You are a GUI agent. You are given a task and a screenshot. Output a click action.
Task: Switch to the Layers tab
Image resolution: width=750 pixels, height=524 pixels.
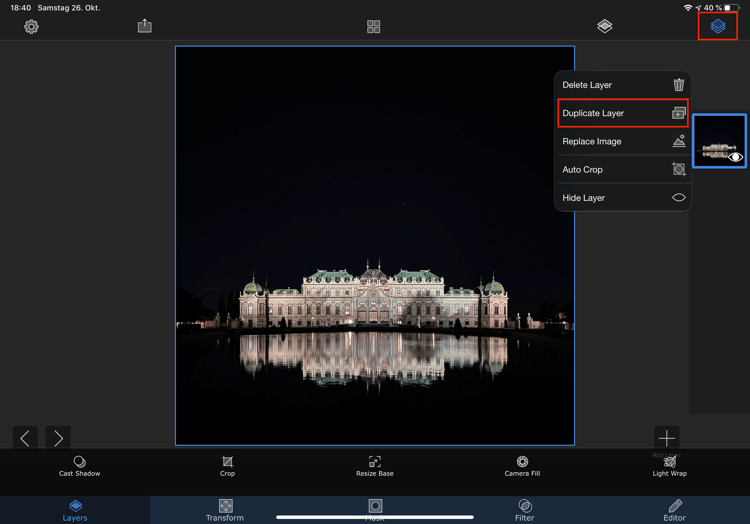pos(75,510)
